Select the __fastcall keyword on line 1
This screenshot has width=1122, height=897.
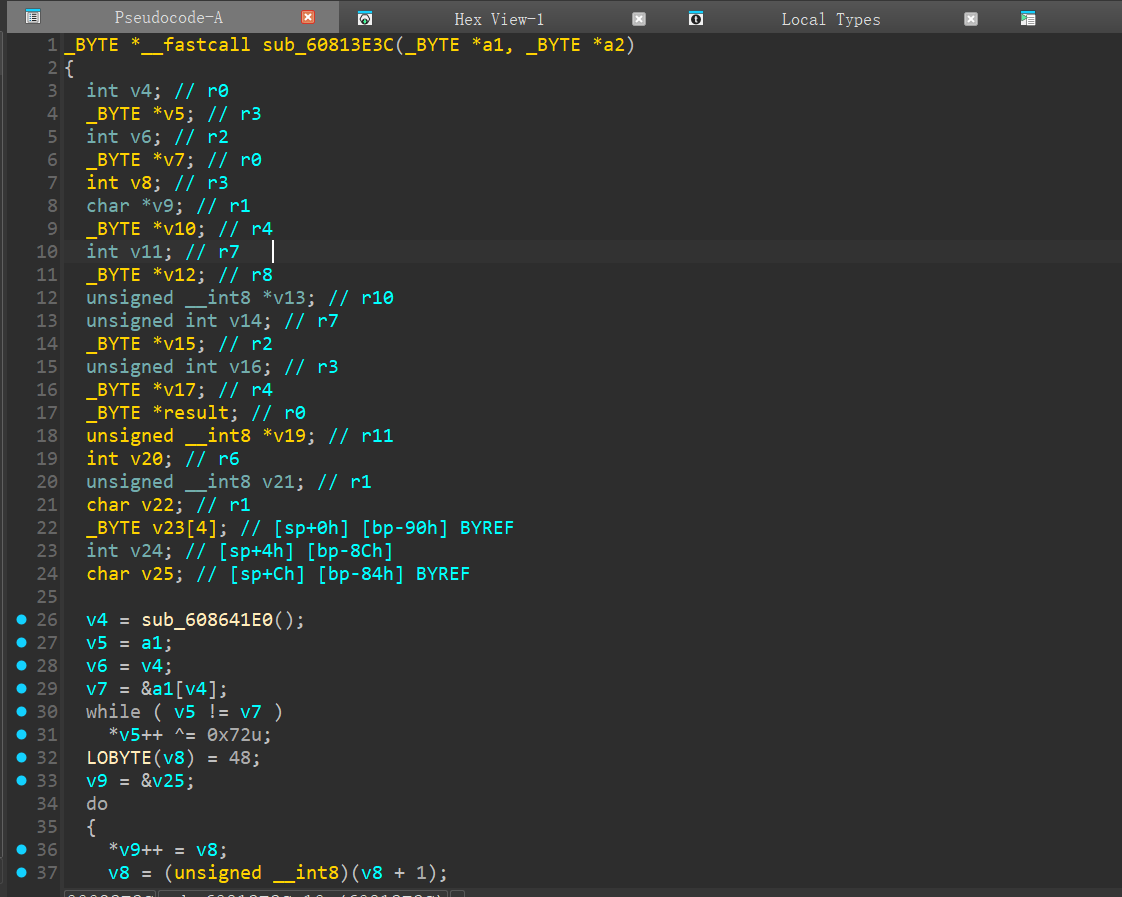[x=196, y=45]
